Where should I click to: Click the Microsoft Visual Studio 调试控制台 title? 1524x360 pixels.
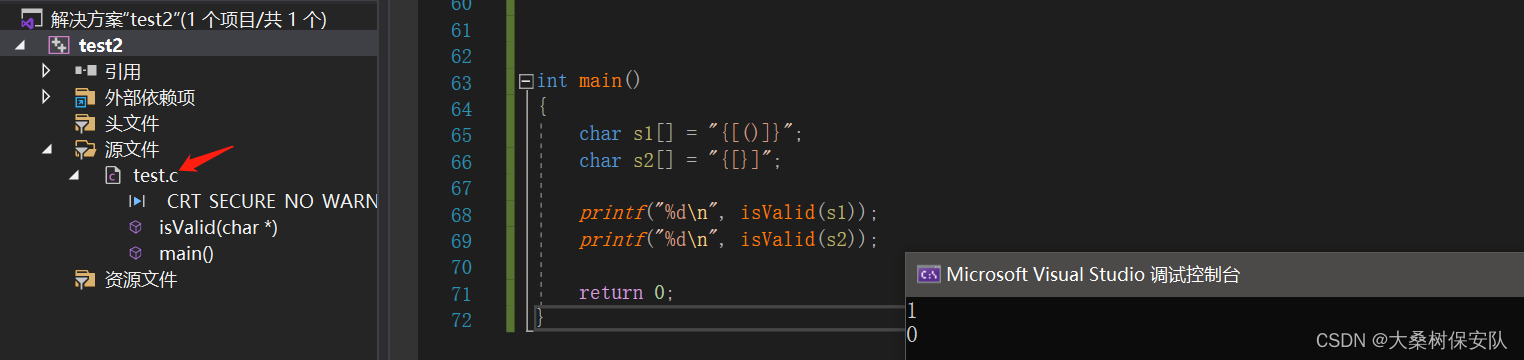1093,274
